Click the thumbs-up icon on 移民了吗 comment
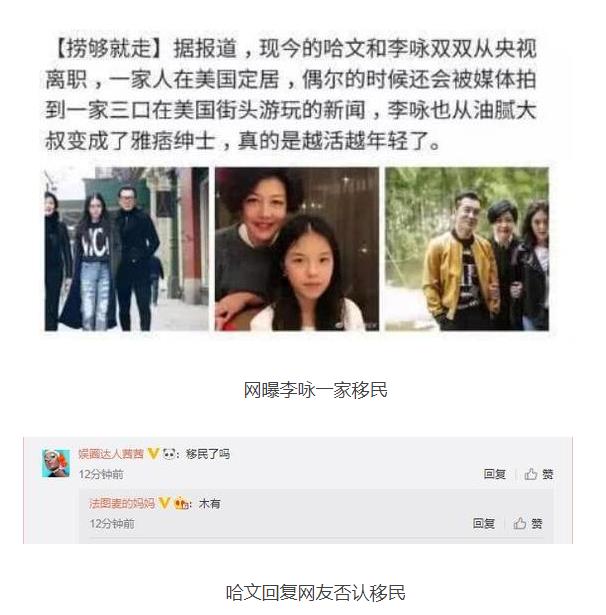The height and width of the screenshot is (615, 606). point(531,474)
